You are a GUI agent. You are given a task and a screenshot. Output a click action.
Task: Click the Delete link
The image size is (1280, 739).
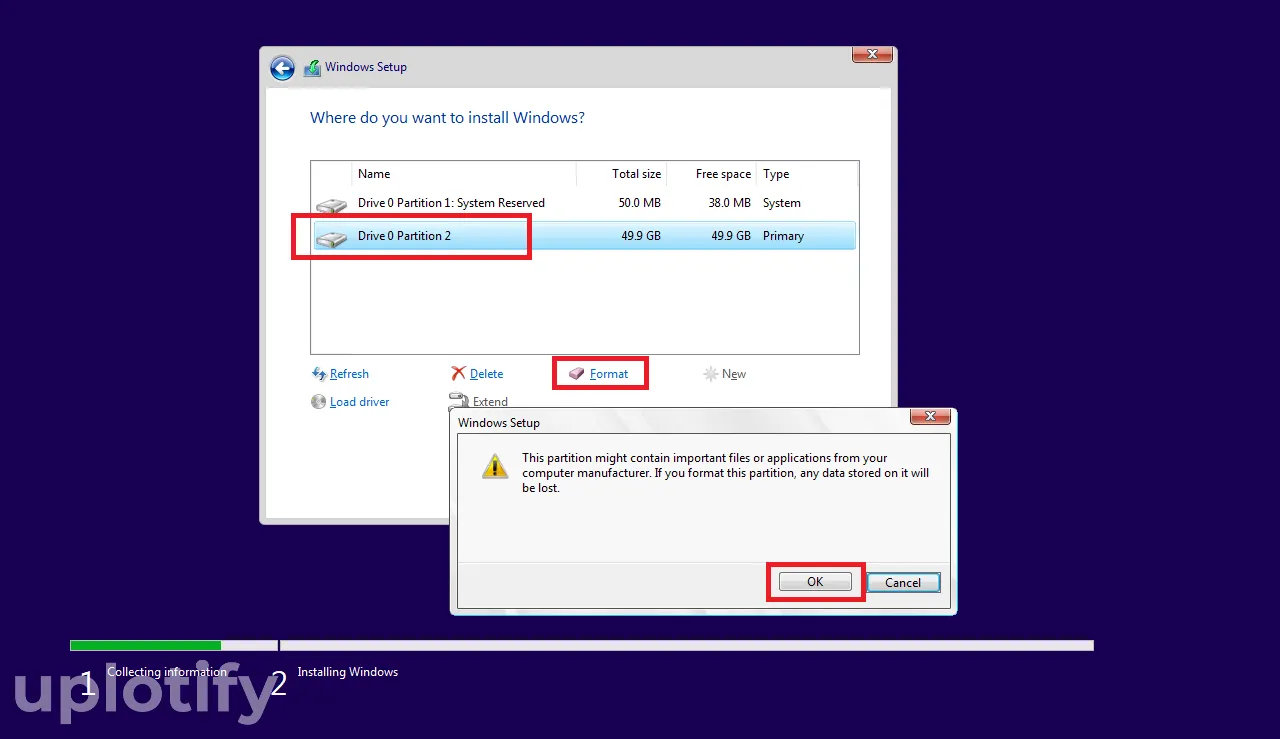[x=486, y=374]
